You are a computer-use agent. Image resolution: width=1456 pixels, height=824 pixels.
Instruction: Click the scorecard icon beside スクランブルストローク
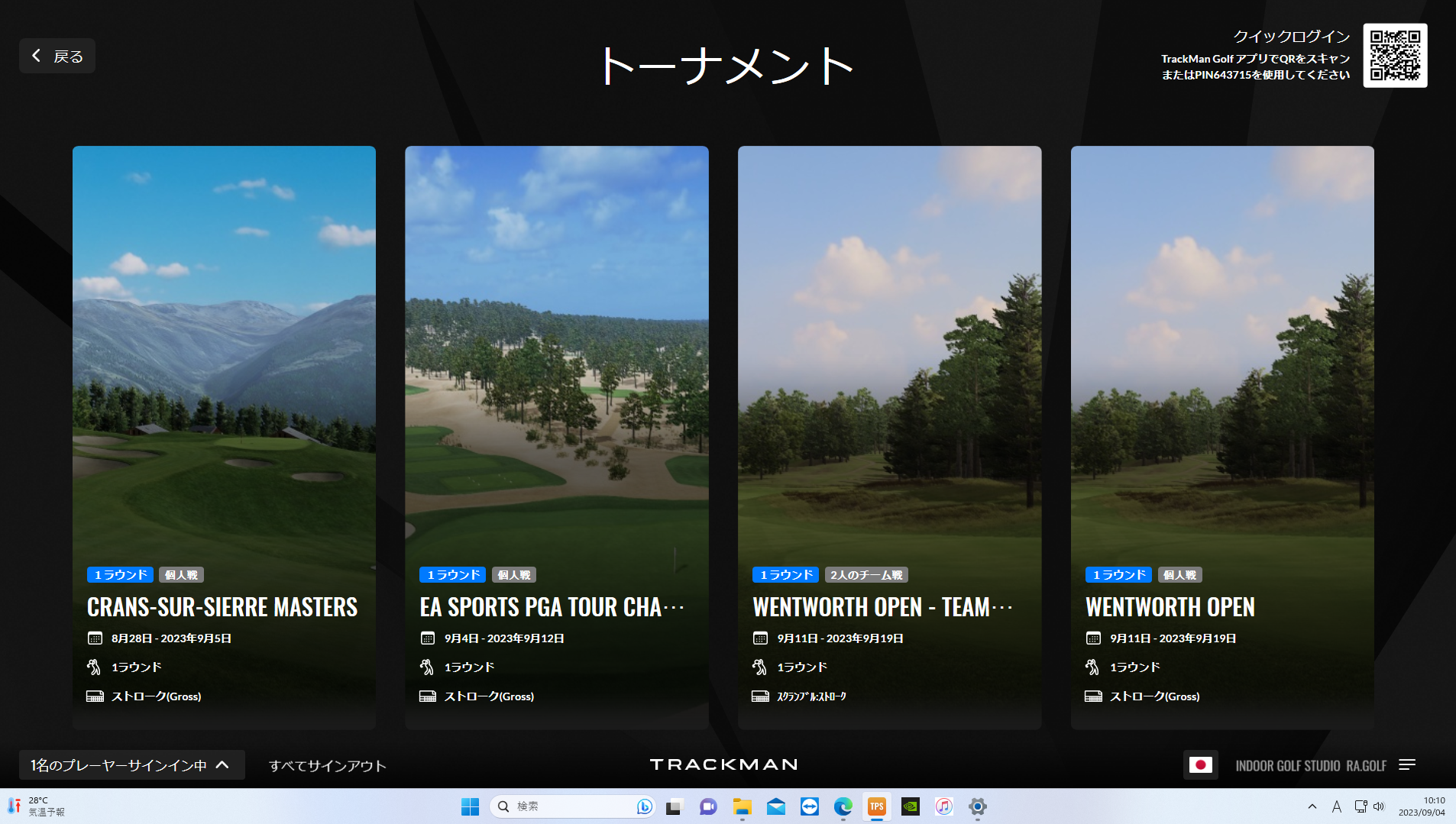point(760,696)
